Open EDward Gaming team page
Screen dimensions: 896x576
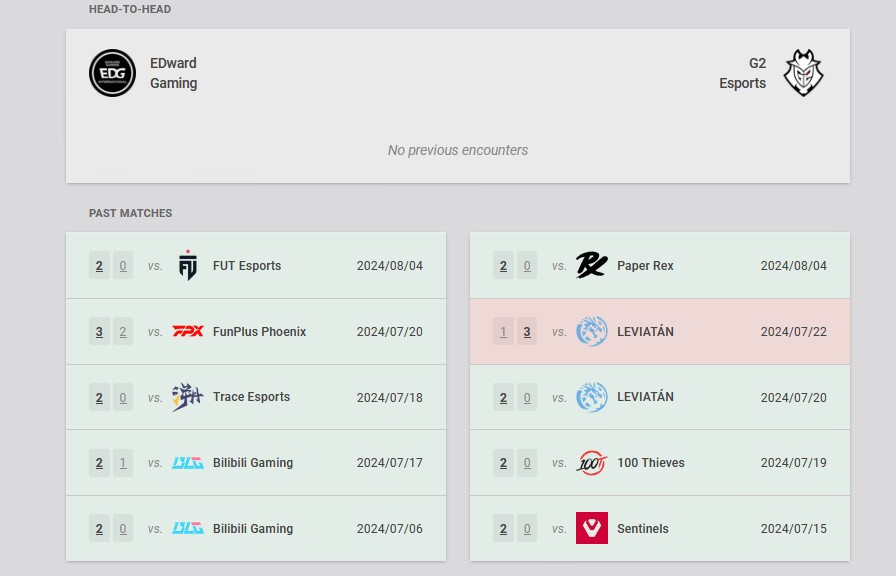pyautogui.click(x=174, y=73)
